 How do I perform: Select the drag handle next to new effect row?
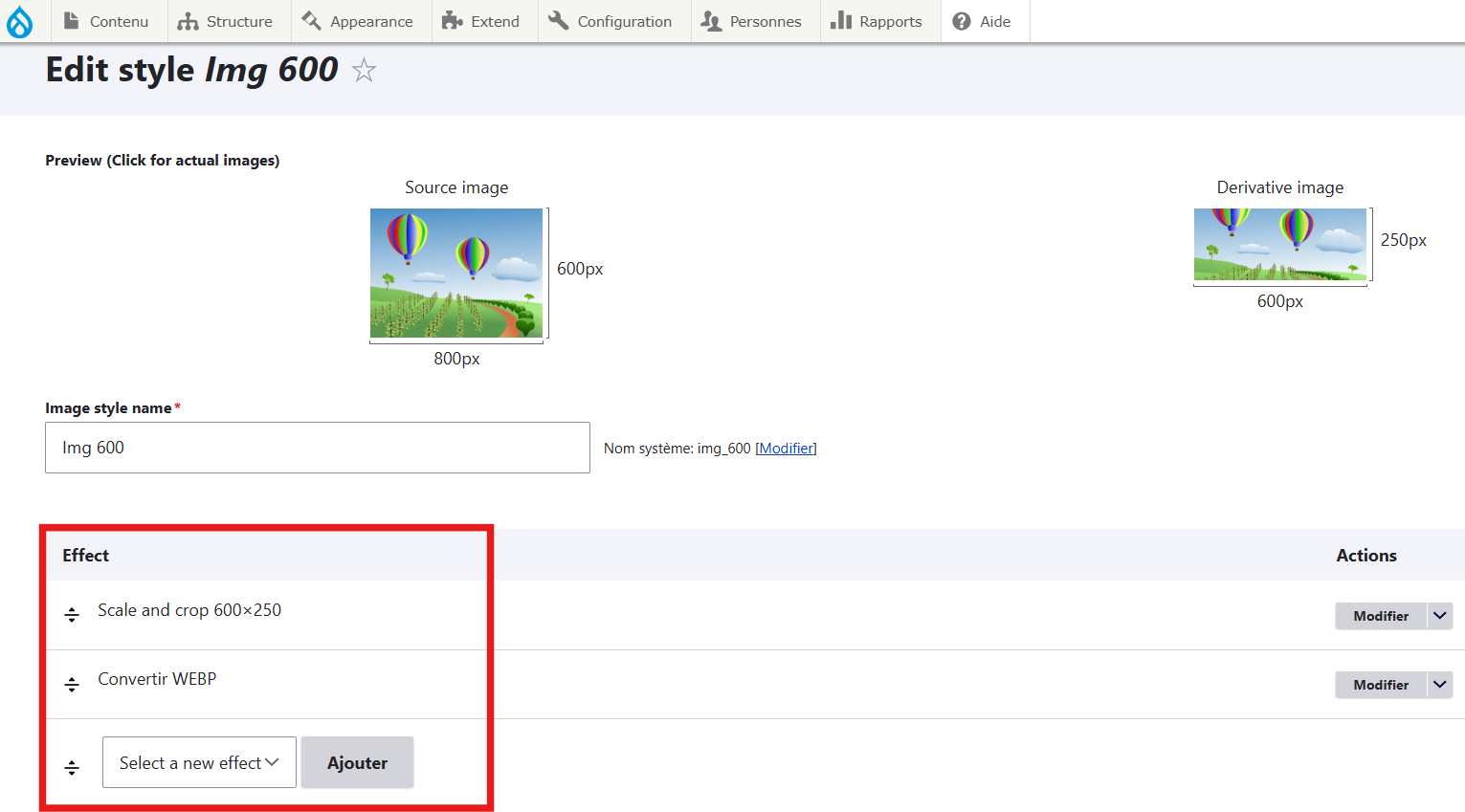coord(72,766)
